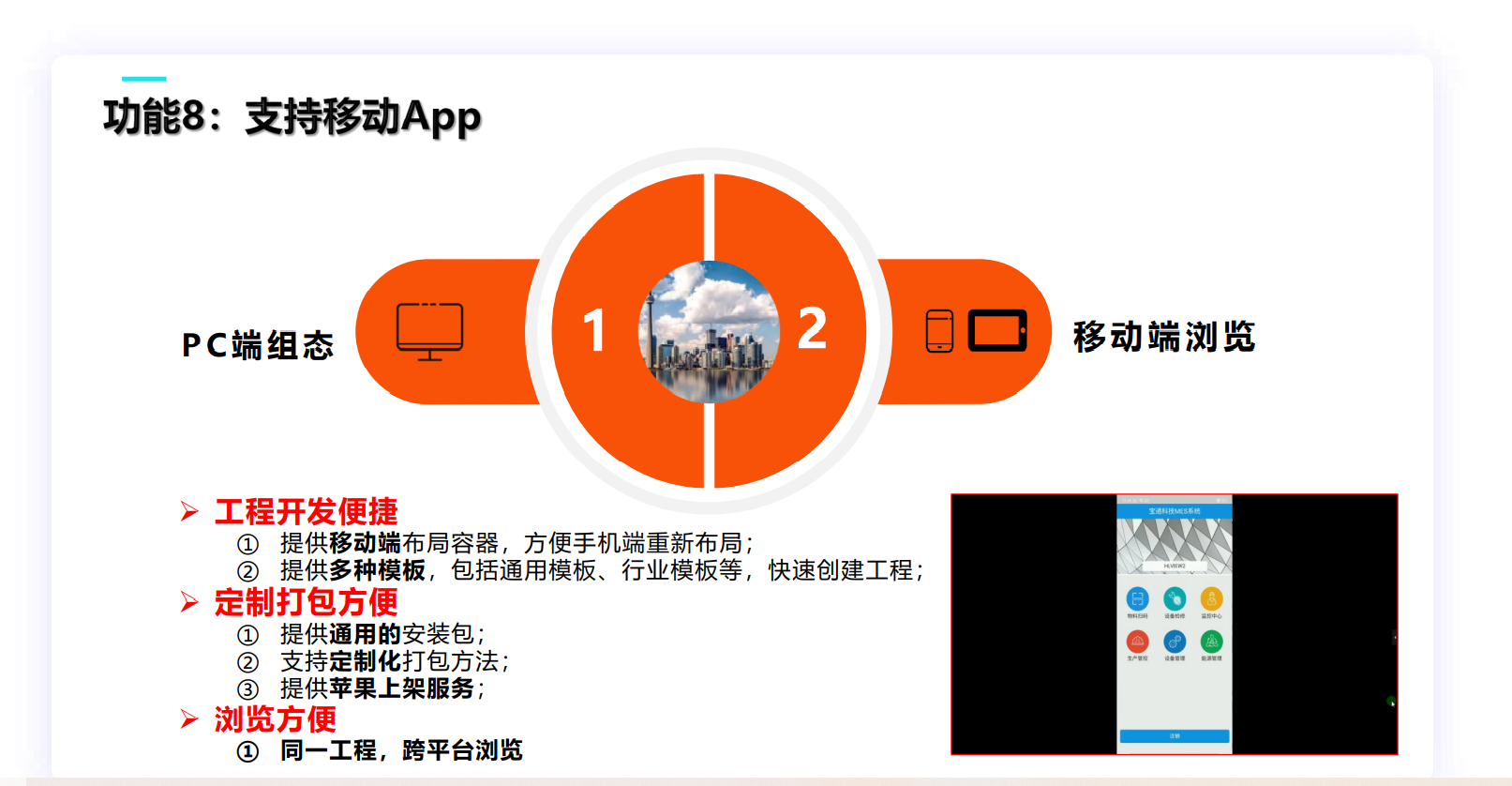This screenshot has width=1512, height=786.
Task: Tap the green 能源管理 icon
Action: (1211, 642)
